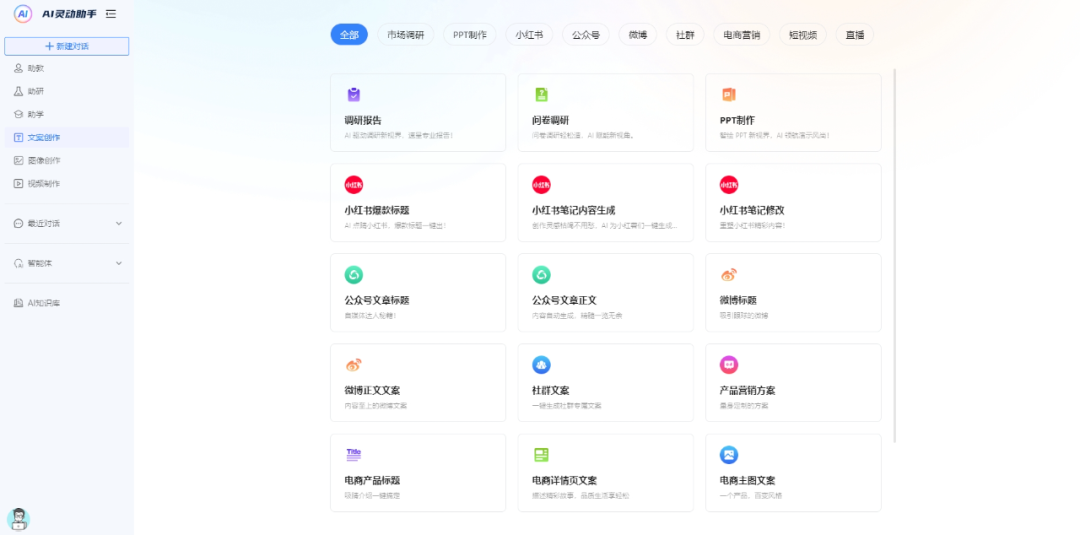This screenshot has width=1080, height=535.
Task: Select the 小红书 category tab
Action: coord(529,35)
